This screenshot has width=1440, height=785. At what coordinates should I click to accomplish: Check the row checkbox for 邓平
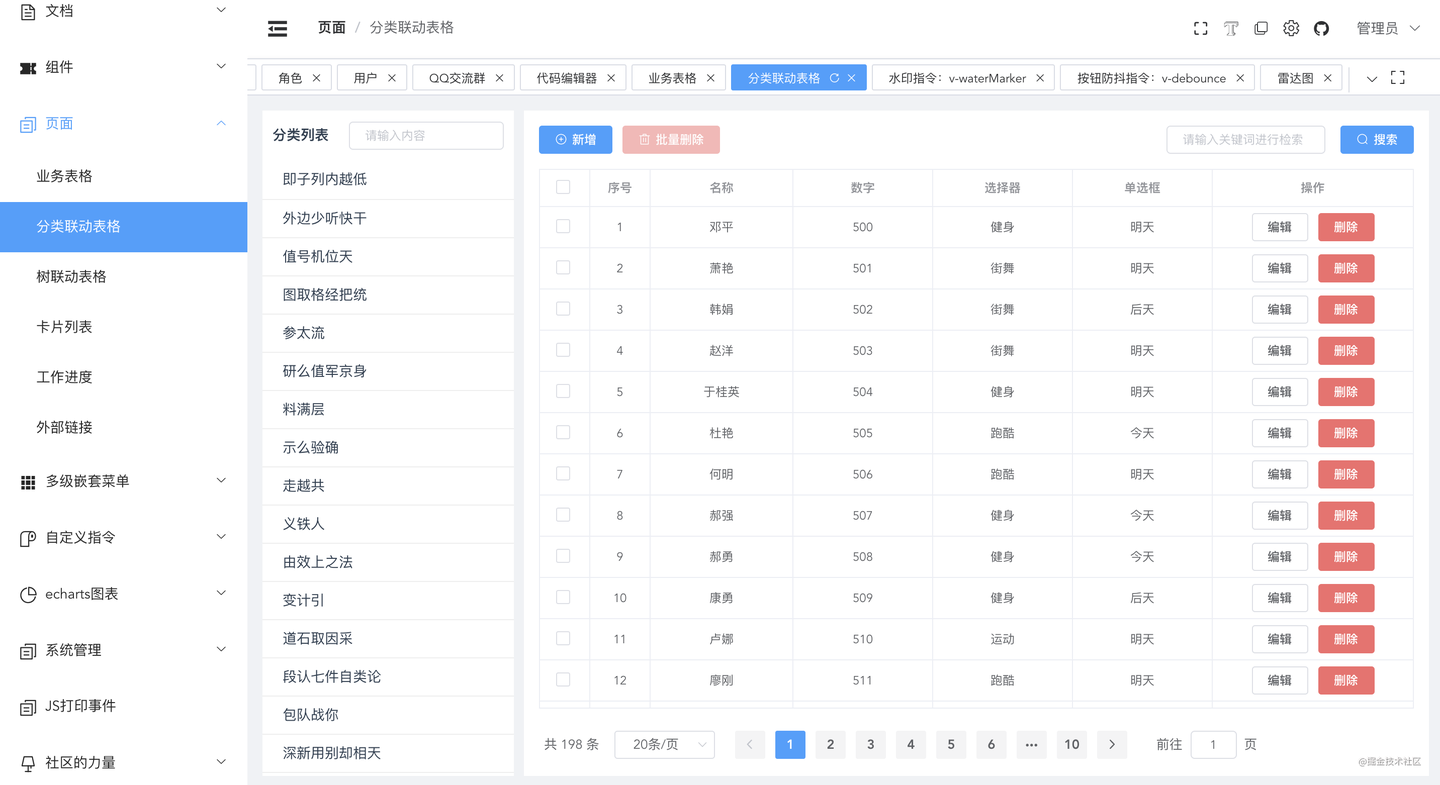pos(564,226)
